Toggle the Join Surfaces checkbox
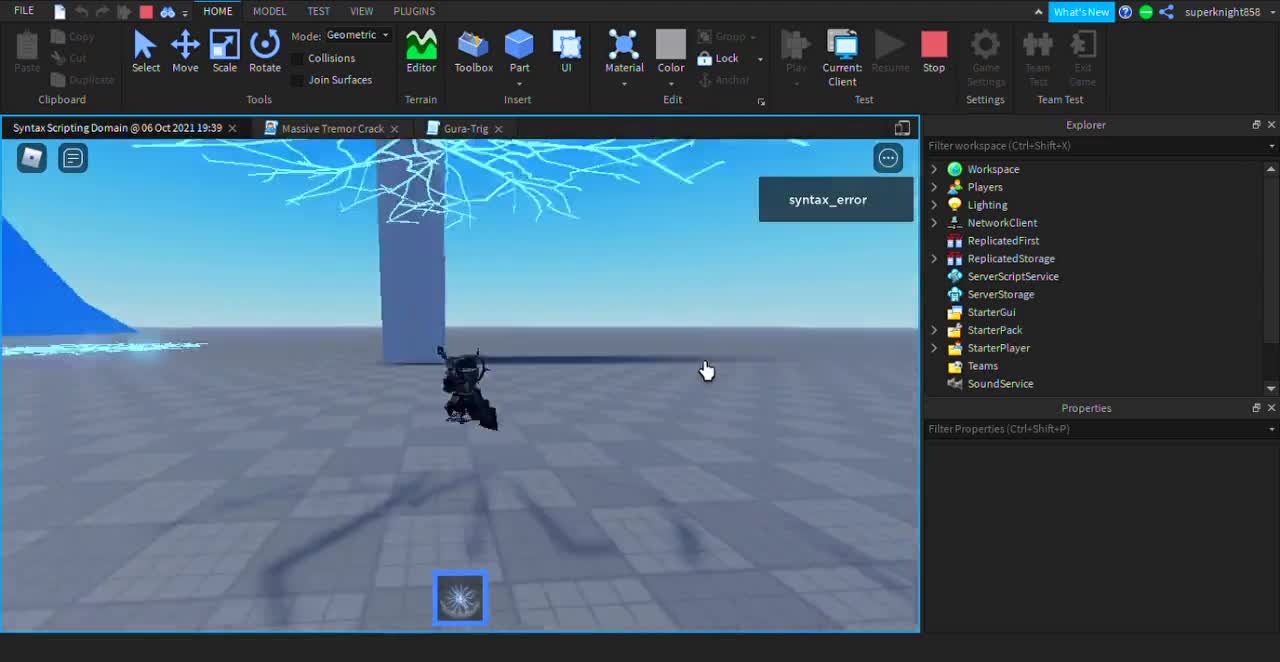 click(x=298, y=80)
